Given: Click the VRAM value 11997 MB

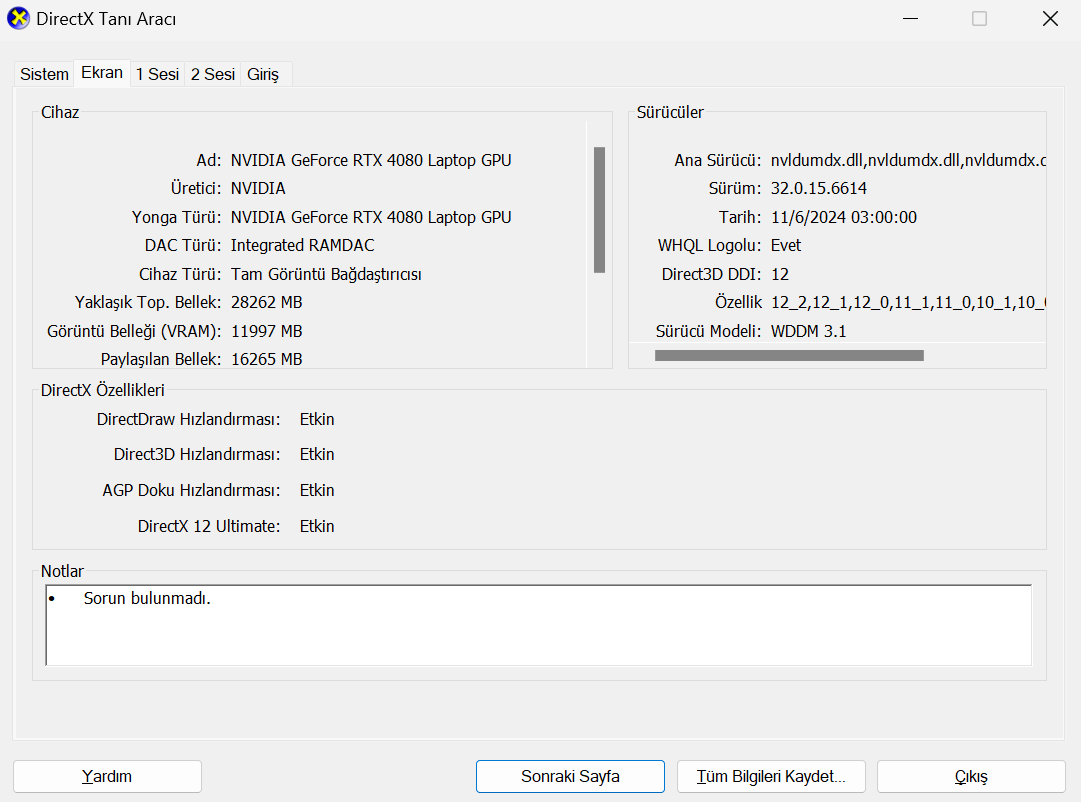Looking at the screenshot, I should [x=267, y=332].
